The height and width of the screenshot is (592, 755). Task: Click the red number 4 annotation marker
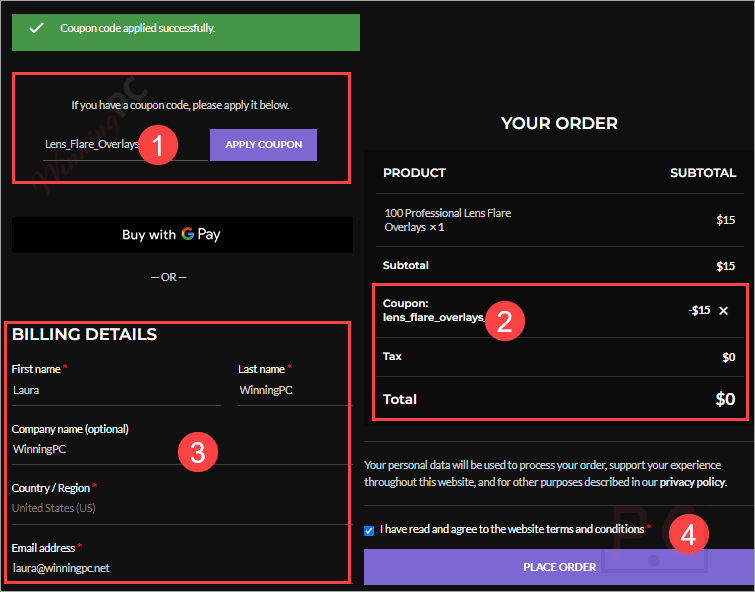tap(688, 534)
